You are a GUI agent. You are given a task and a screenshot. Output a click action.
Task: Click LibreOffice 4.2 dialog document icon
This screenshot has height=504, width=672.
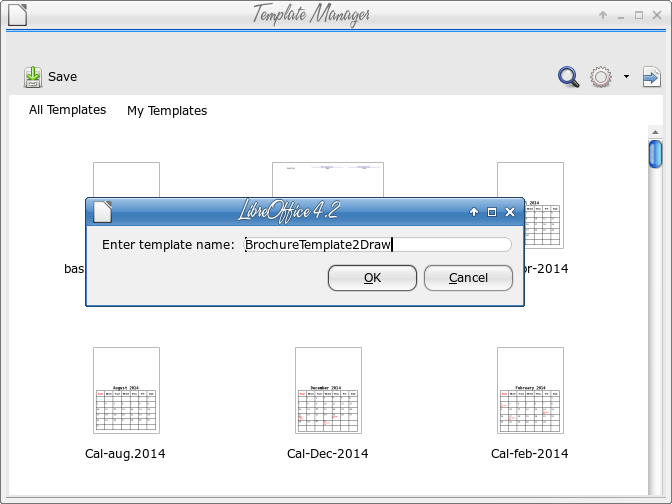click(103, 212)
